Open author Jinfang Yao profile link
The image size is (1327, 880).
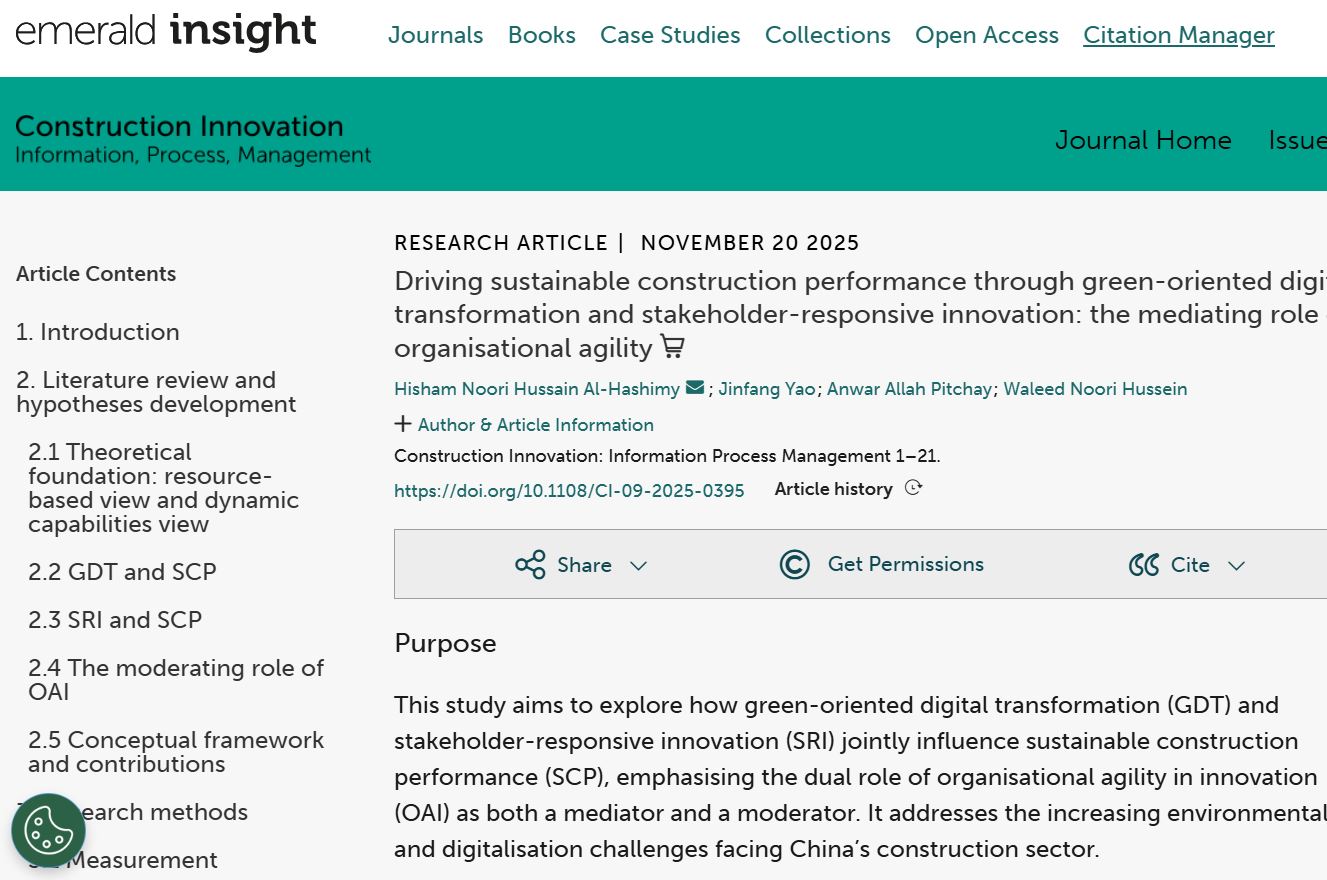tap(766, 389)
